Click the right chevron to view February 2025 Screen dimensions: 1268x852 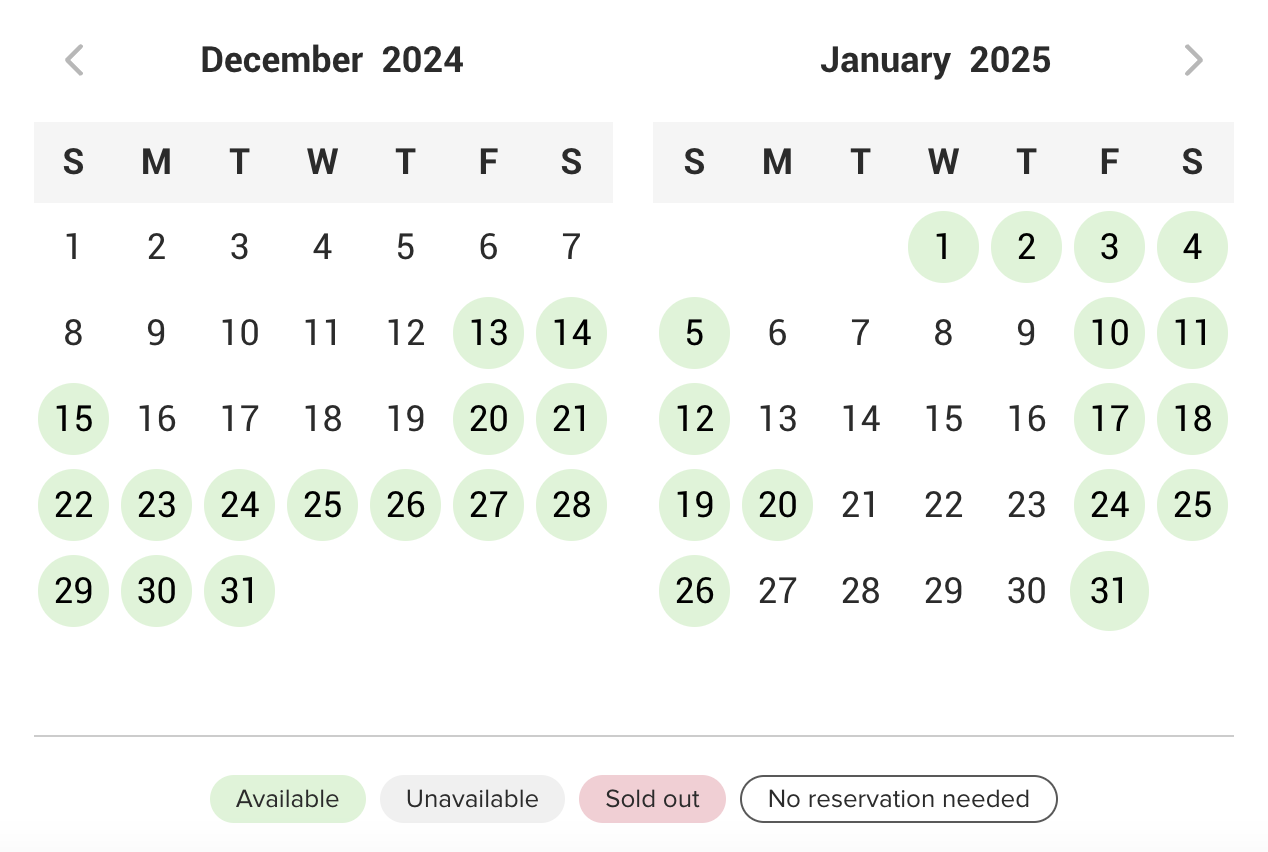coord(1193,60)
